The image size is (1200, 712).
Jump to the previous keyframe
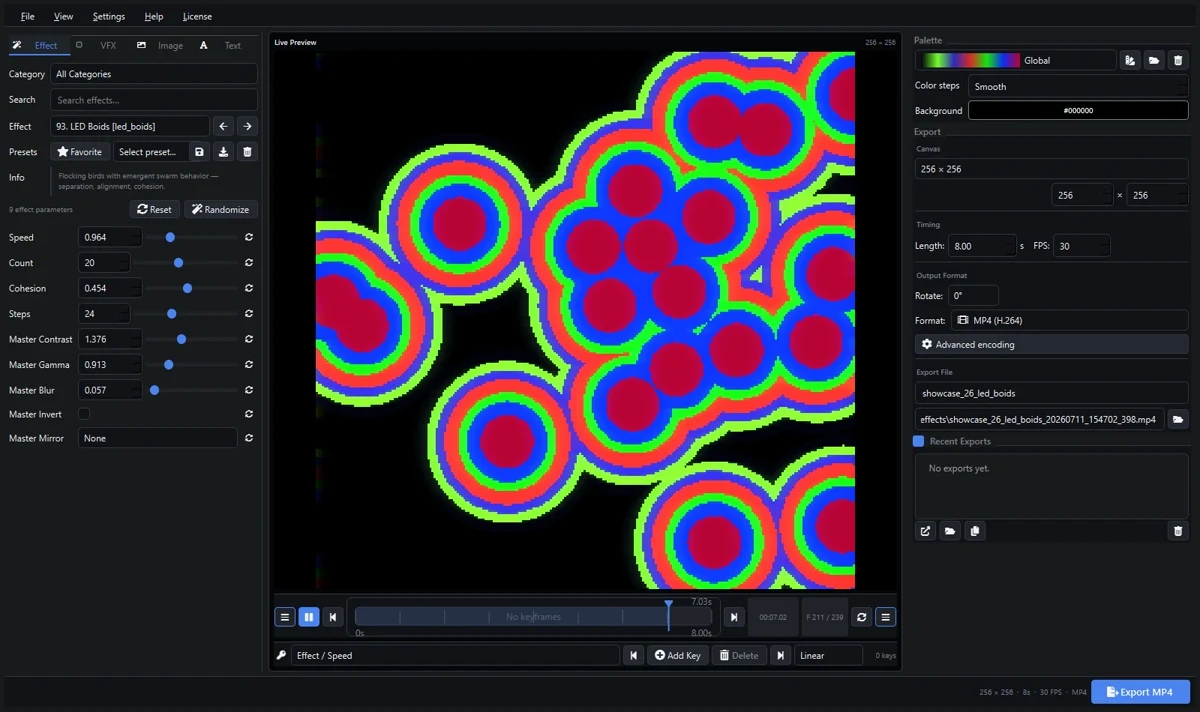pos(633,655)
